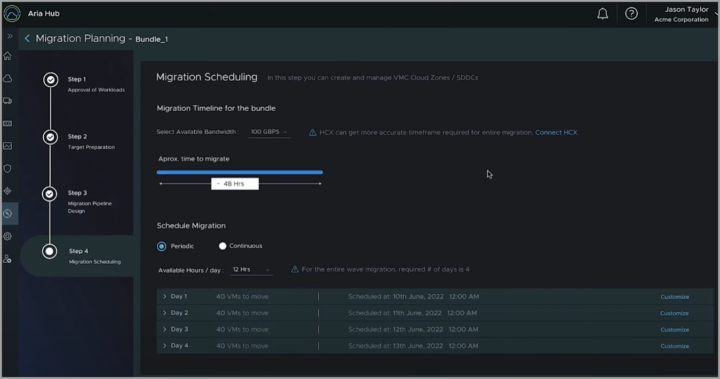Viewport: 720px width, 379px height.
Task: Expand the Day 3 schedule row
Action: click(435, 329)
